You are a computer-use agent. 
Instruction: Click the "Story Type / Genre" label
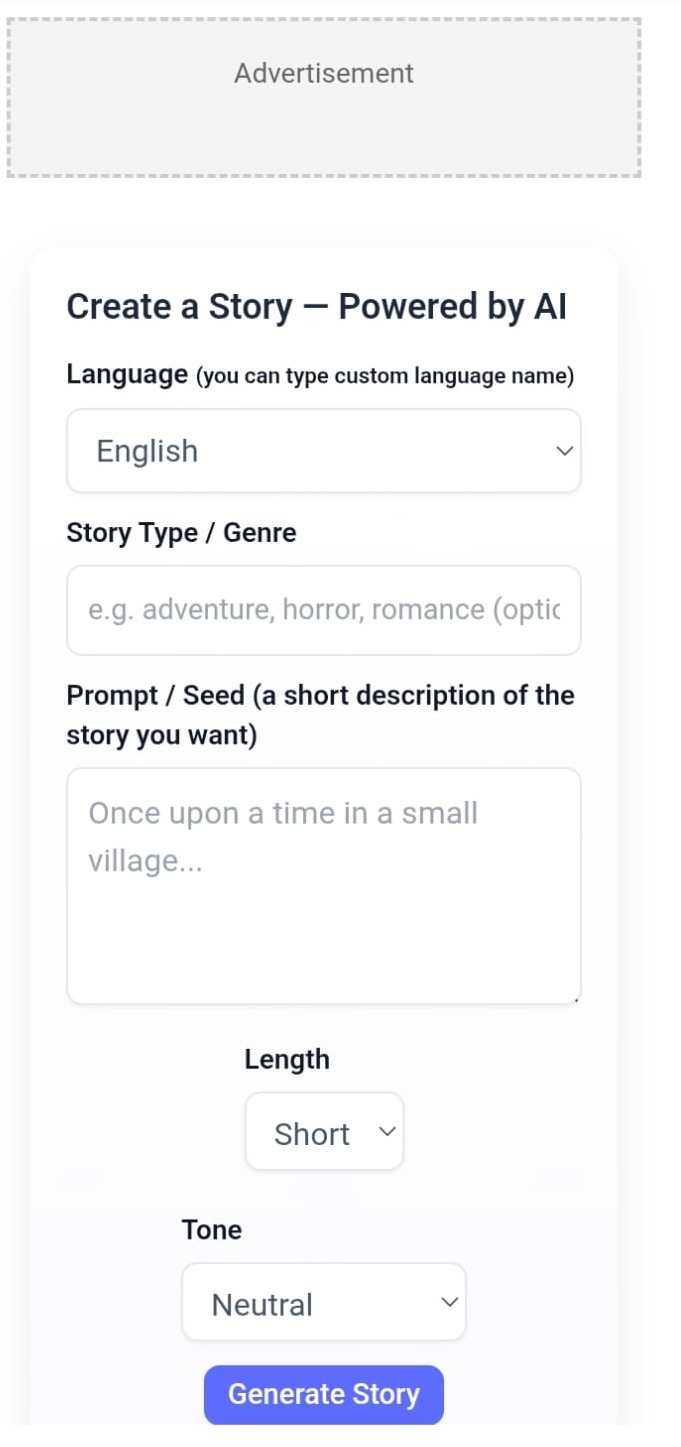pos(181,533)
